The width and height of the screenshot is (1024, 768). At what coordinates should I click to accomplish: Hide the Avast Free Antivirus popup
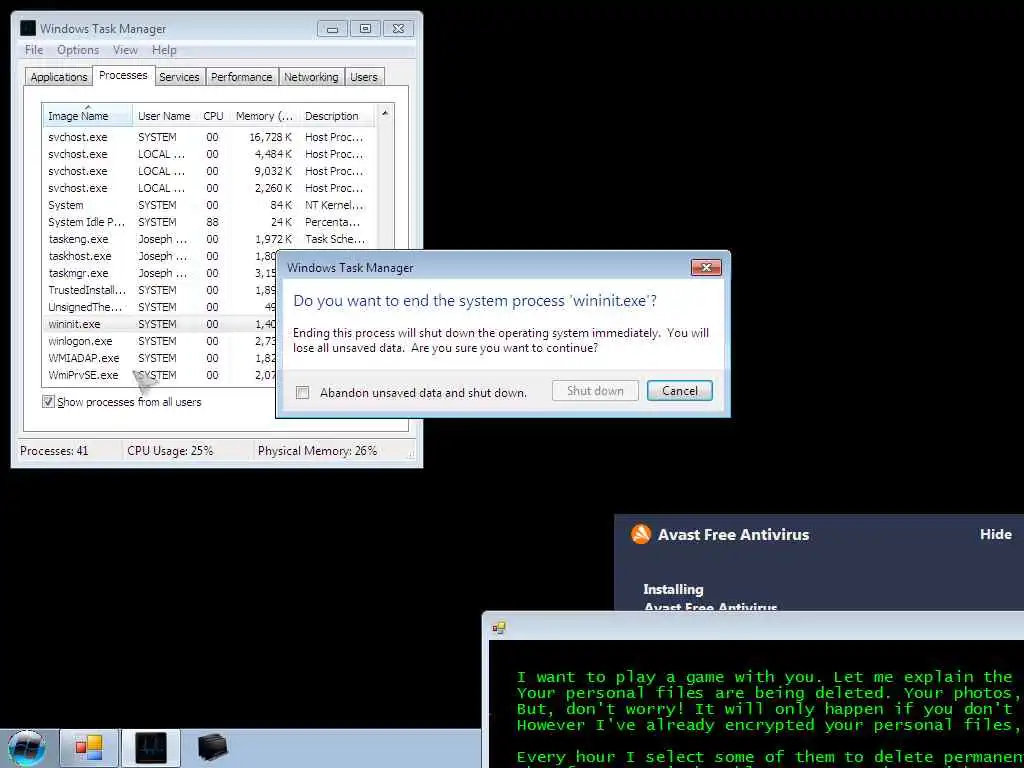point(995,534)
